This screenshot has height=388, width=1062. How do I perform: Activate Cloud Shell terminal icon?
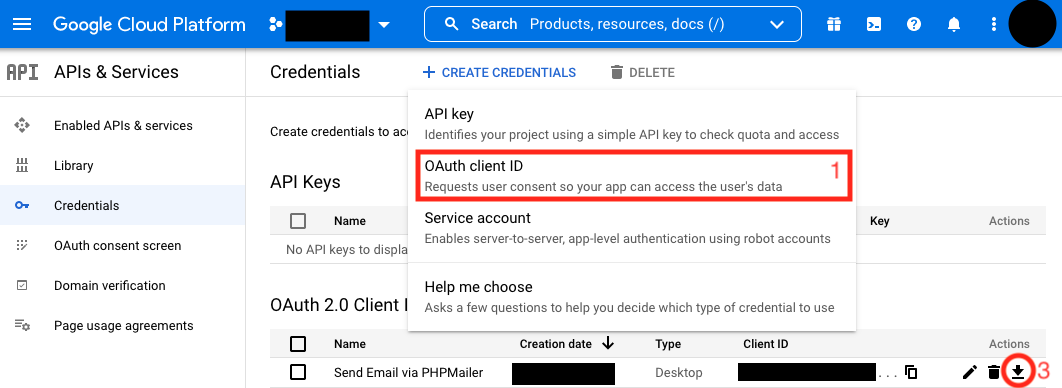click(874, 24)
